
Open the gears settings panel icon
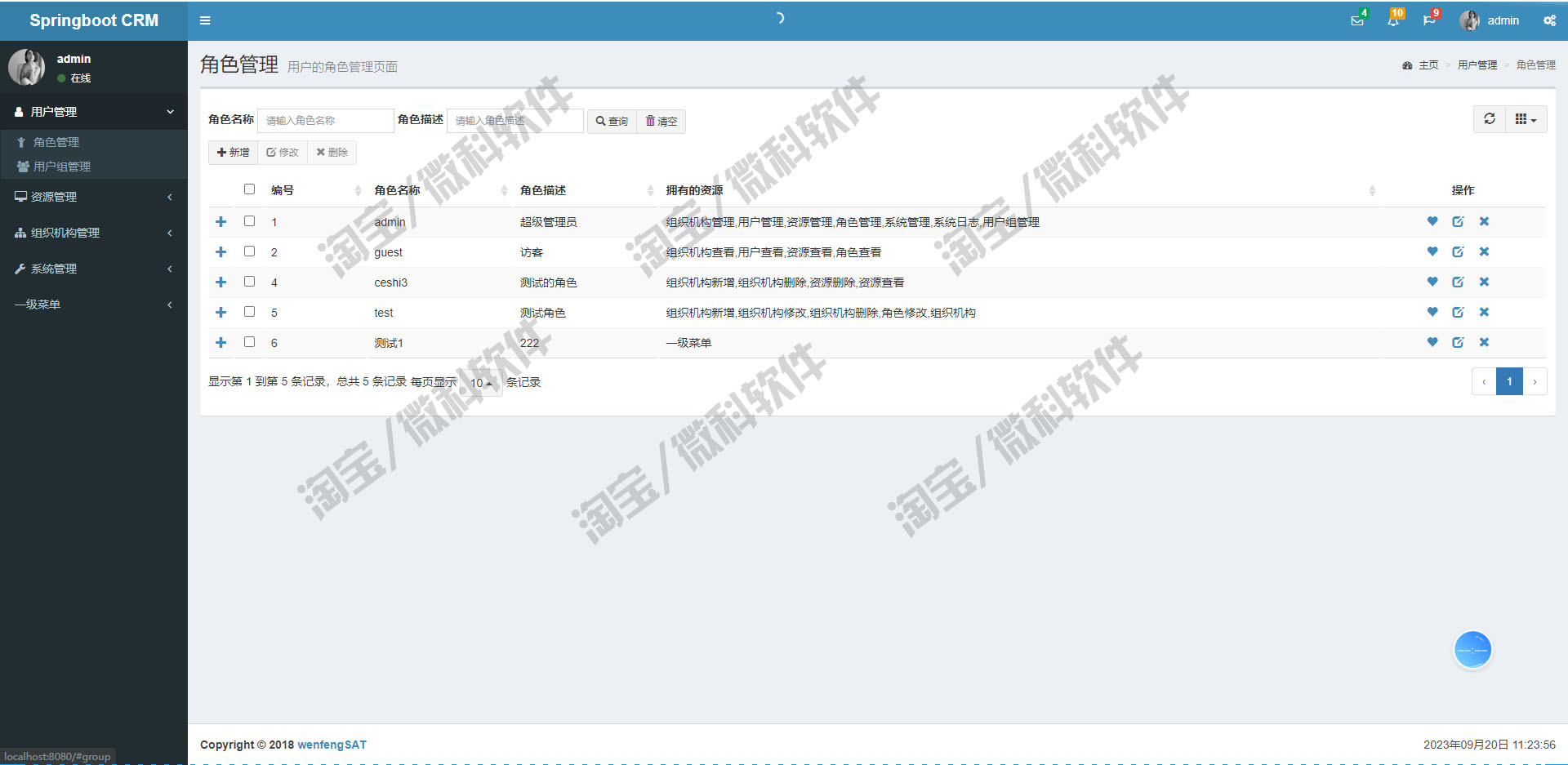click(1549, 20)
